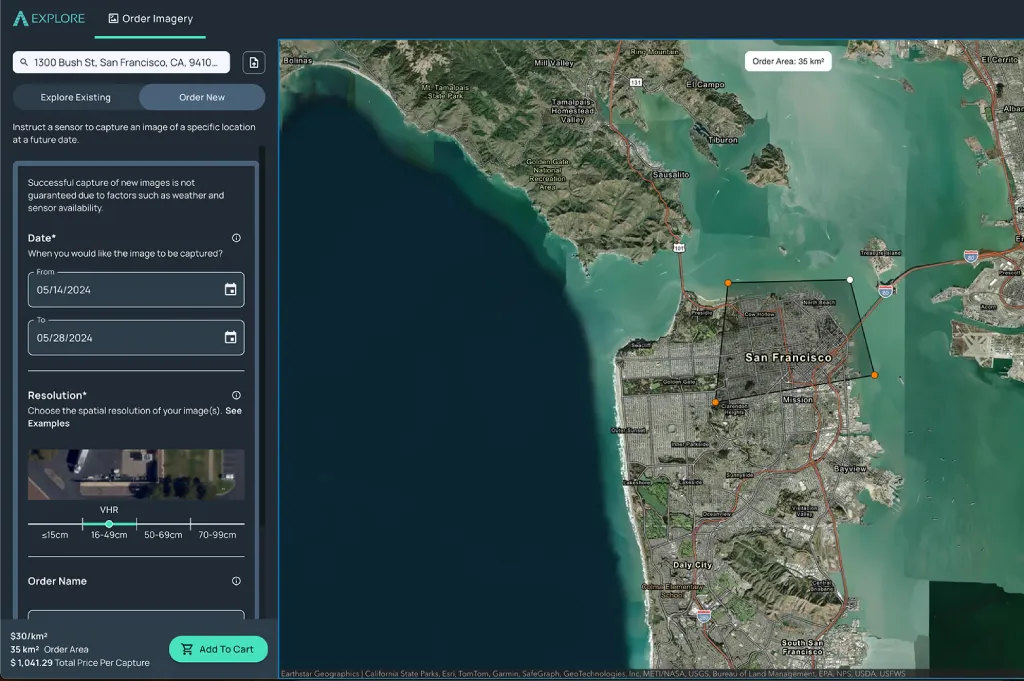Select the ≤15cm resolution option
Image resolution: width=1024 pixels, height=681 pixels.
pos(55,535)
